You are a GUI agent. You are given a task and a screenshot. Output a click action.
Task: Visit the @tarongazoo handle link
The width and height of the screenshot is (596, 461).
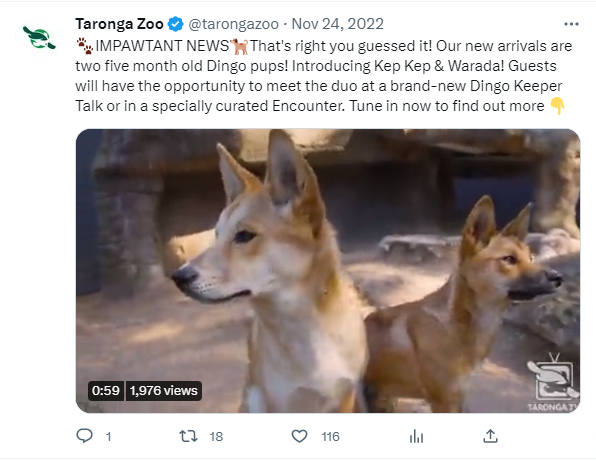[x=233, y=24]
